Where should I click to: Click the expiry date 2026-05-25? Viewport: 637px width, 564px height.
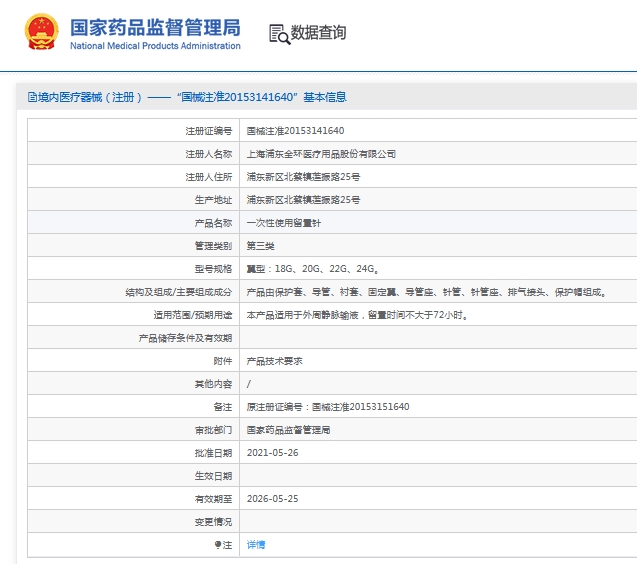(273, 499)
